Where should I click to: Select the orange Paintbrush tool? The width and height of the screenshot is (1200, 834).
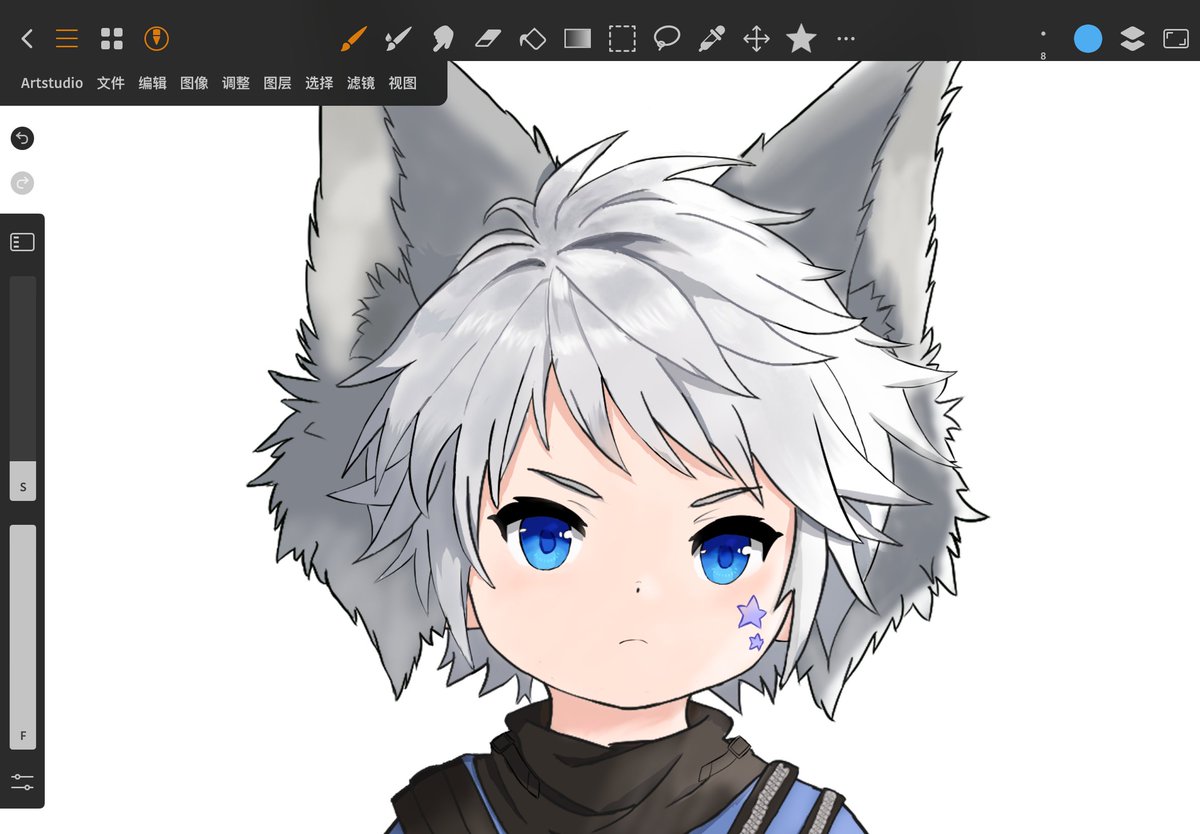353,39
